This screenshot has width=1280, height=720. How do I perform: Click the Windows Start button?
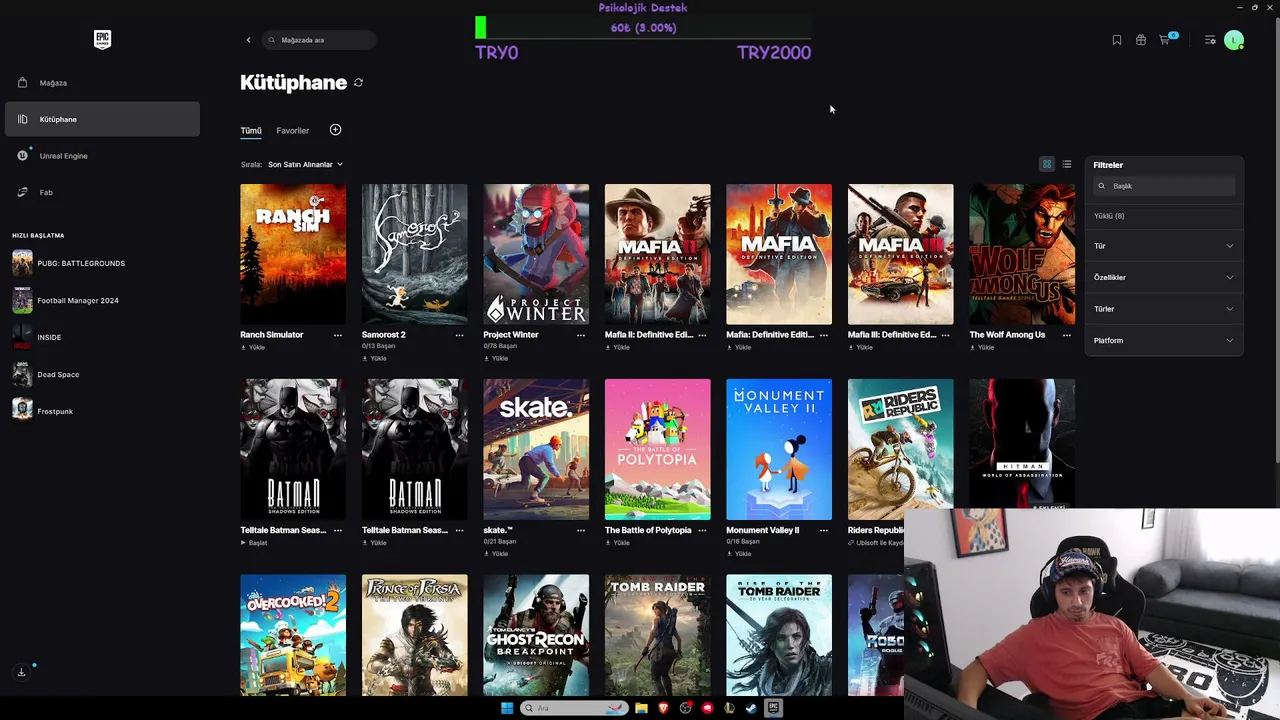[x=507, y=708]
